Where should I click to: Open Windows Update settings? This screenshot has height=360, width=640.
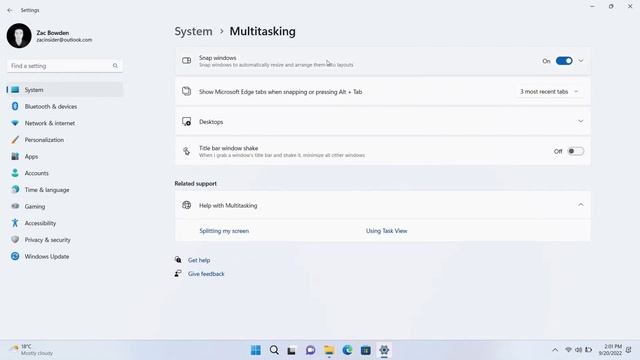tap(64, 257)
